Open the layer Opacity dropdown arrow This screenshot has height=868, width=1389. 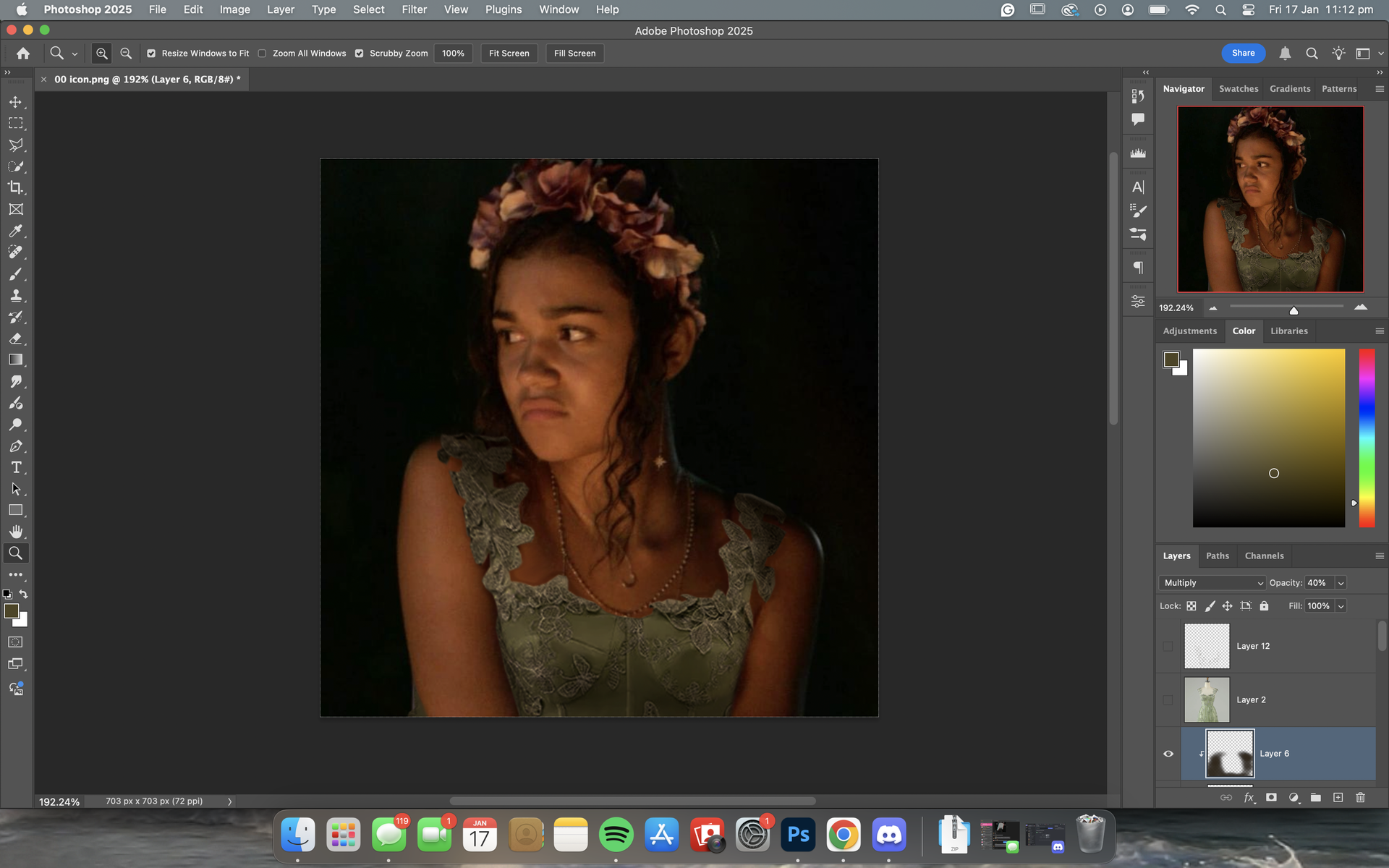1341,583
